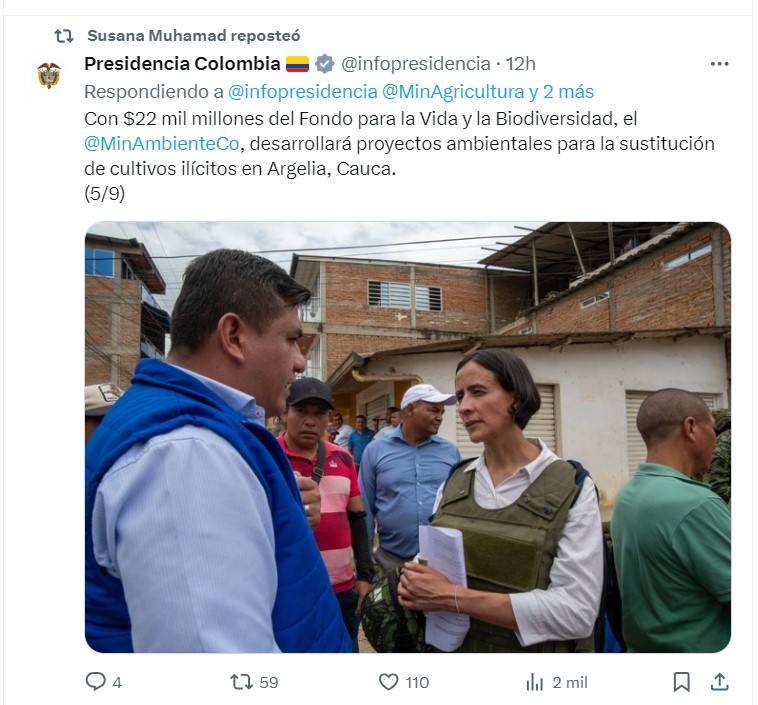The image size is (758, 705).
Task: Bookmark this tweet
Action: [x=682, y=682]
